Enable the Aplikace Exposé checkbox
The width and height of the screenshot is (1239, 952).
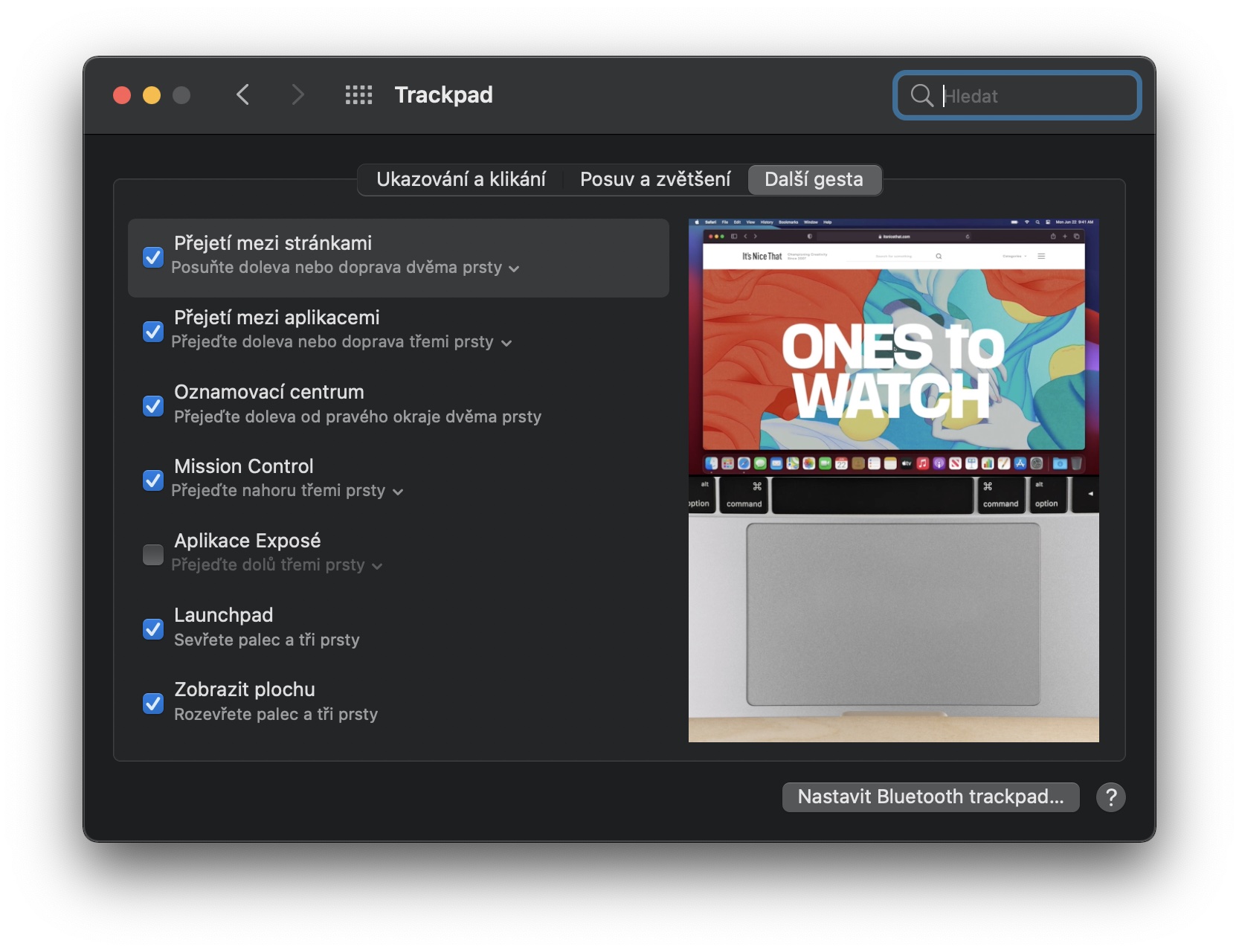coord(153,555)
